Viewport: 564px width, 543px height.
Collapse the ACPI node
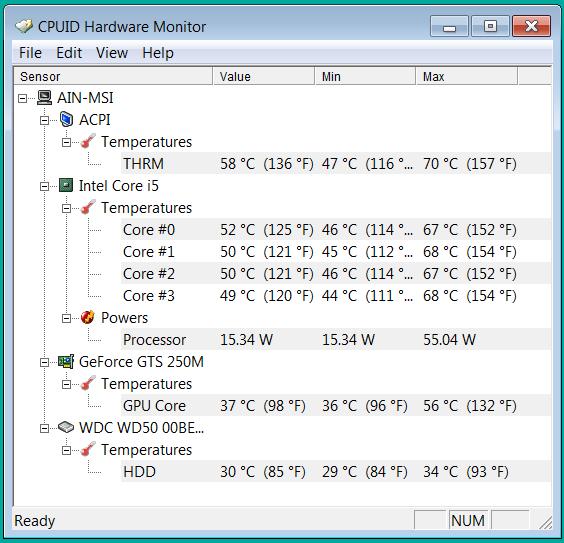coord(44,120)
